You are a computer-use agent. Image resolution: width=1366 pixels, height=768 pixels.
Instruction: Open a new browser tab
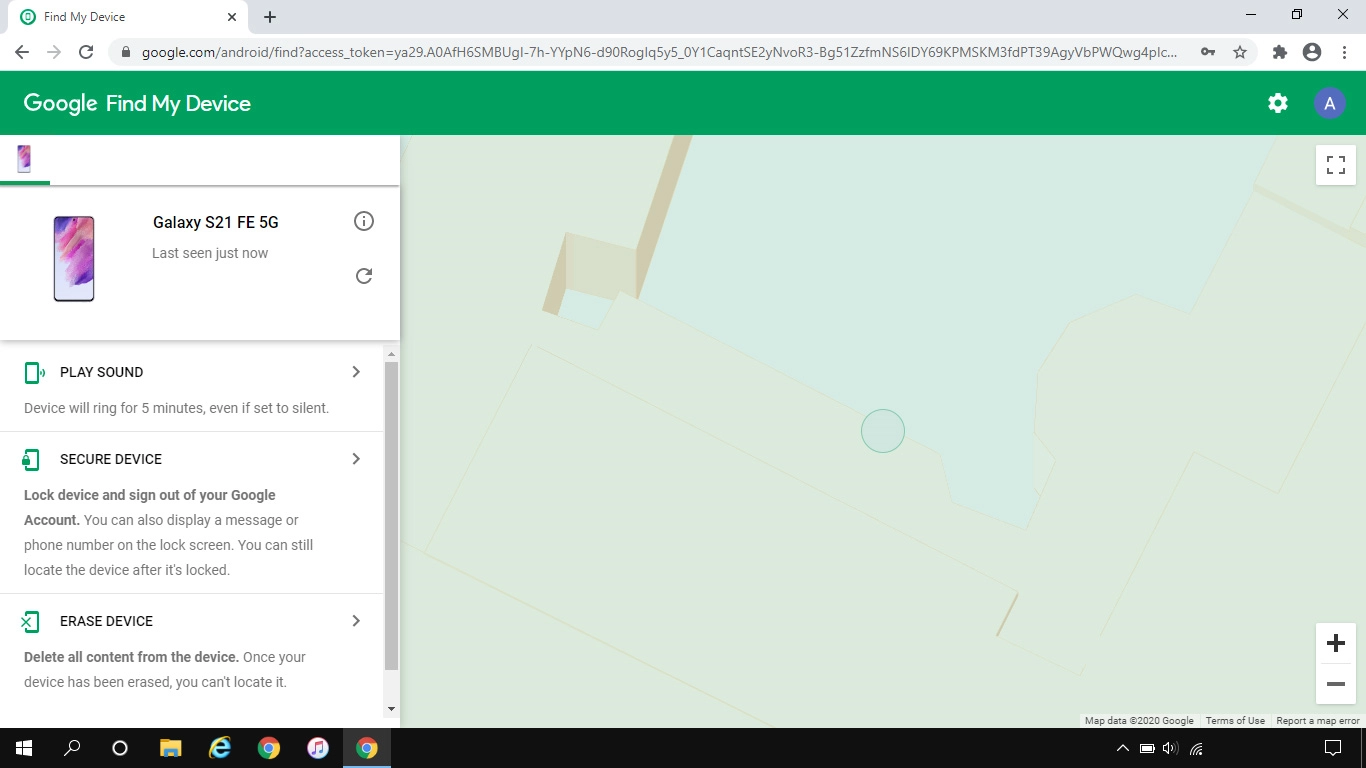click(270, 17)
